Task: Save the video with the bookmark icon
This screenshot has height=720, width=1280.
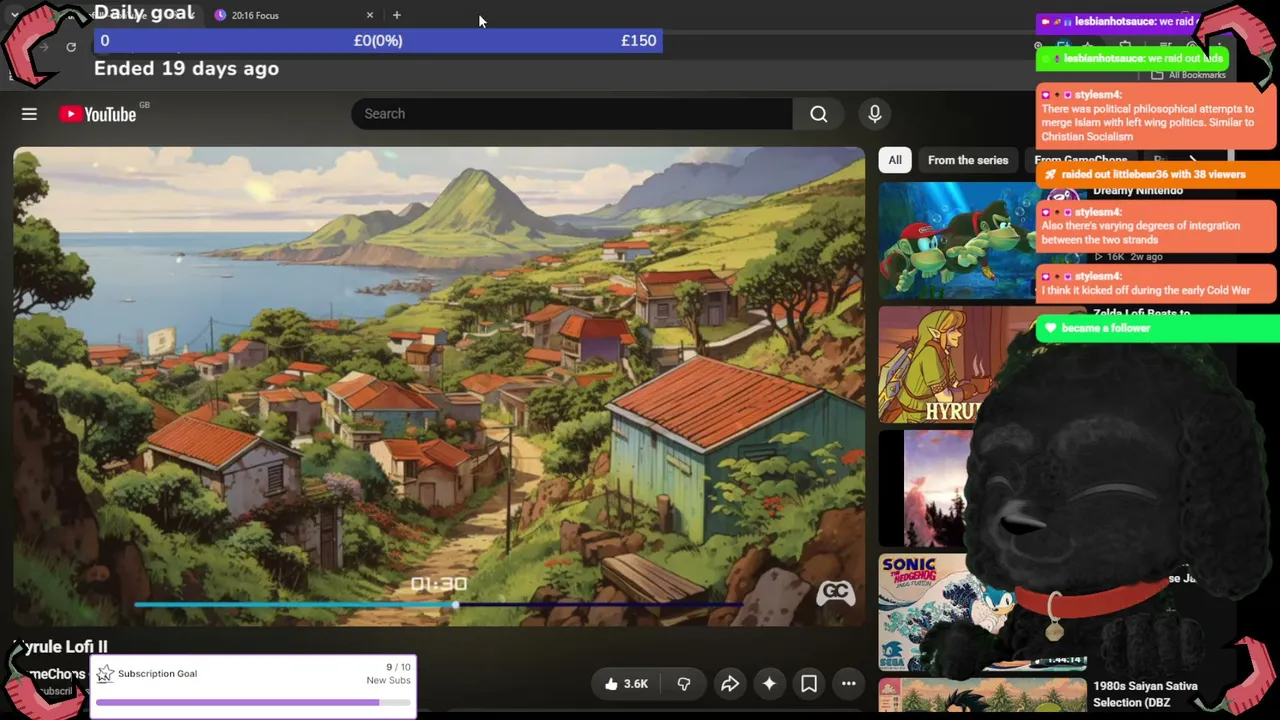Action: [809, 684]
